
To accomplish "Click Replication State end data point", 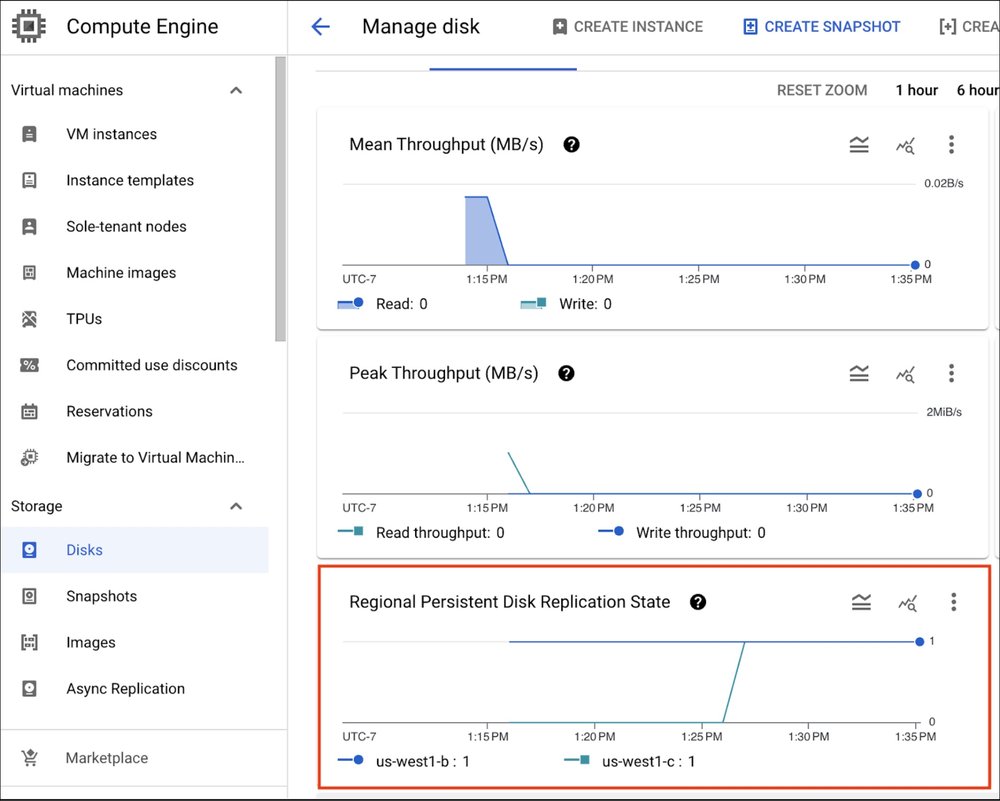I will (920, 642).
